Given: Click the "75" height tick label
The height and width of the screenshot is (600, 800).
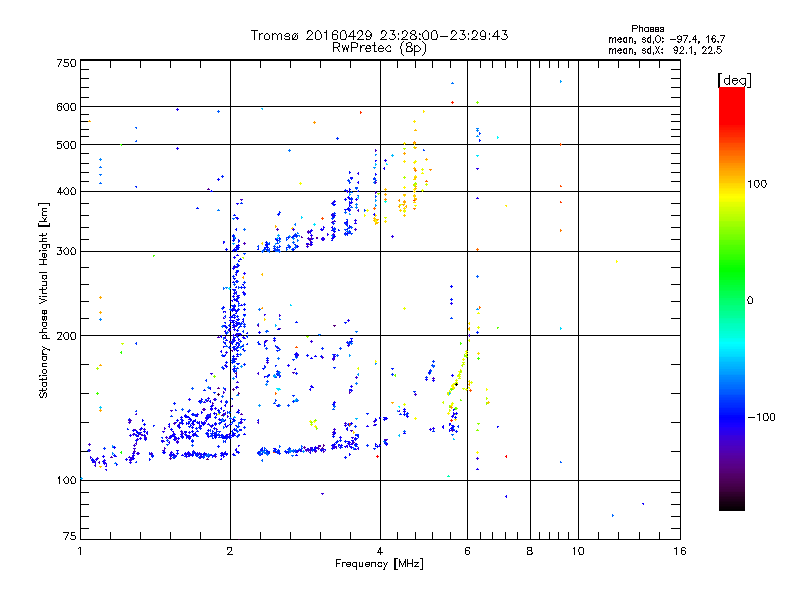Looking at the screenshot, I should click(70, 536).
